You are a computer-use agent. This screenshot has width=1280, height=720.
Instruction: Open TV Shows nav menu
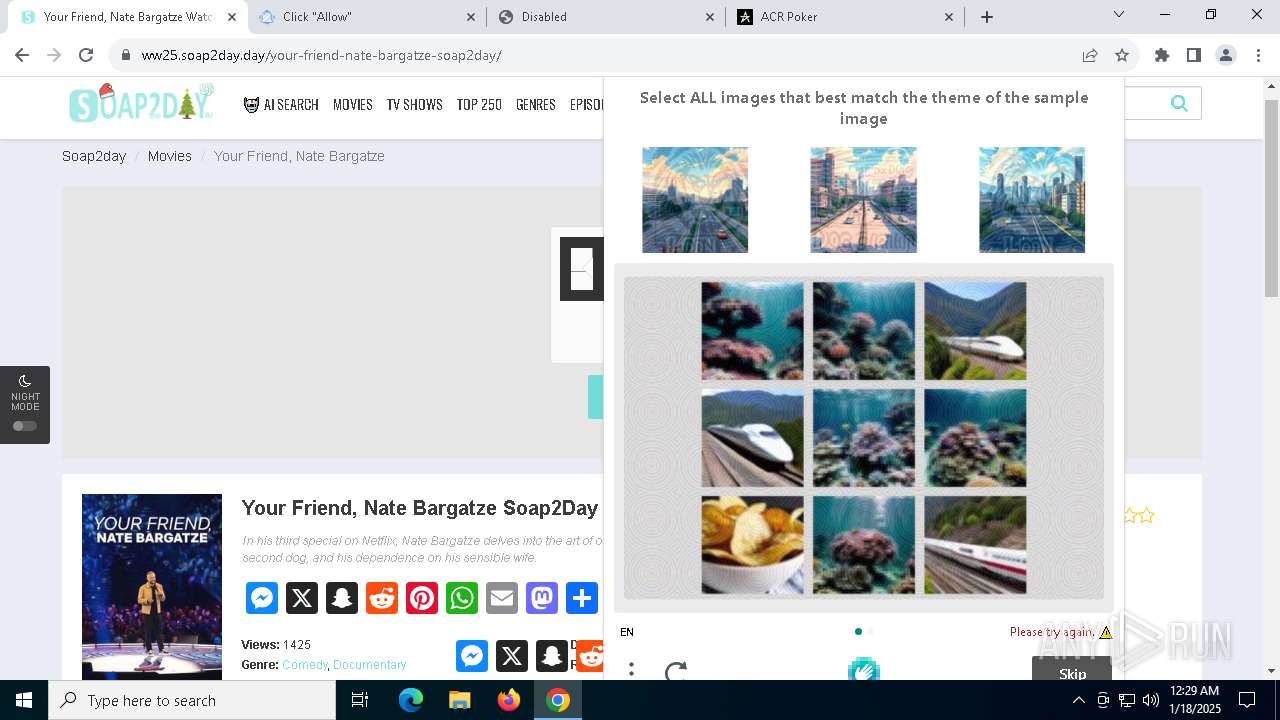tap(415, 104)
